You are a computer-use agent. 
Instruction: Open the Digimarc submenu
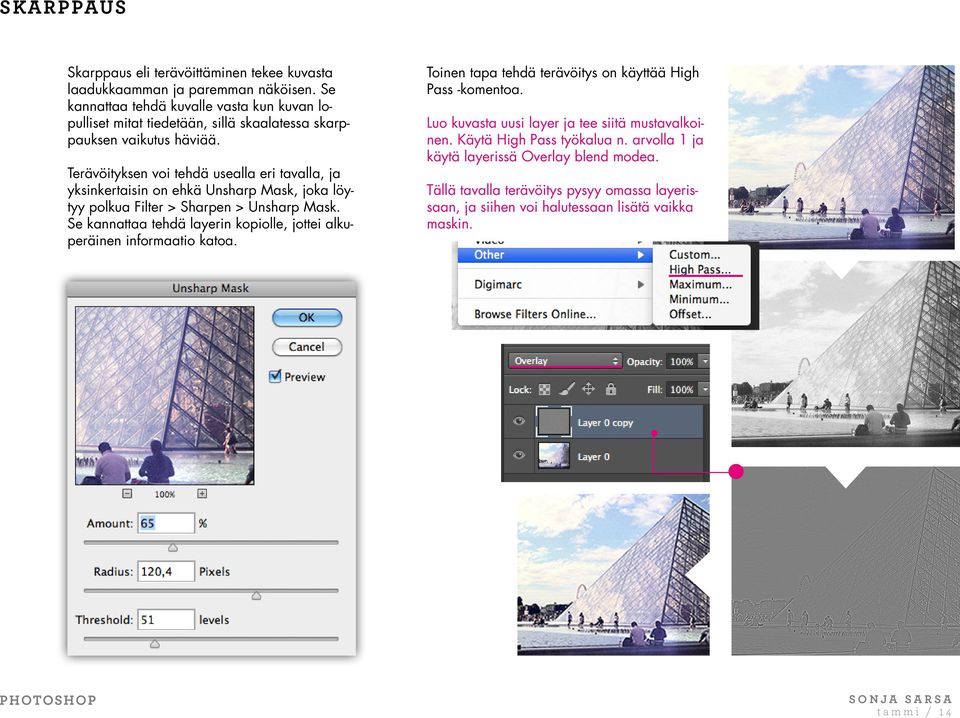click(555, 285)
